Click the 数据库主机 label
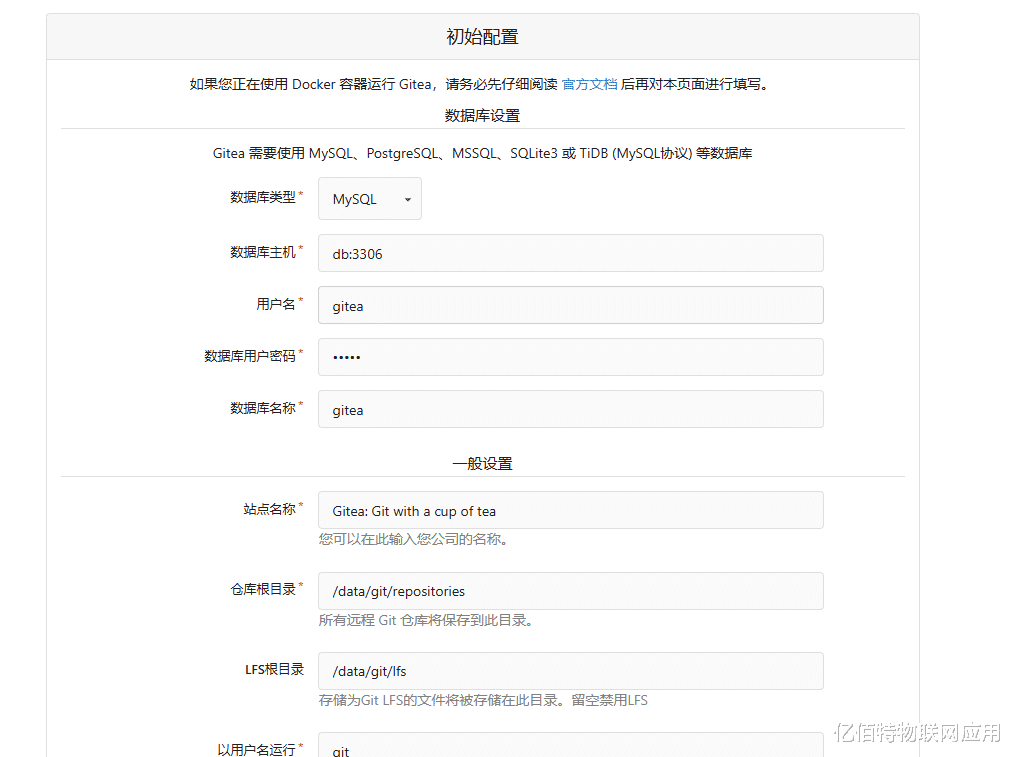Image resolution: width=1012 pixels, height=757 pixels. pos(263,252)
